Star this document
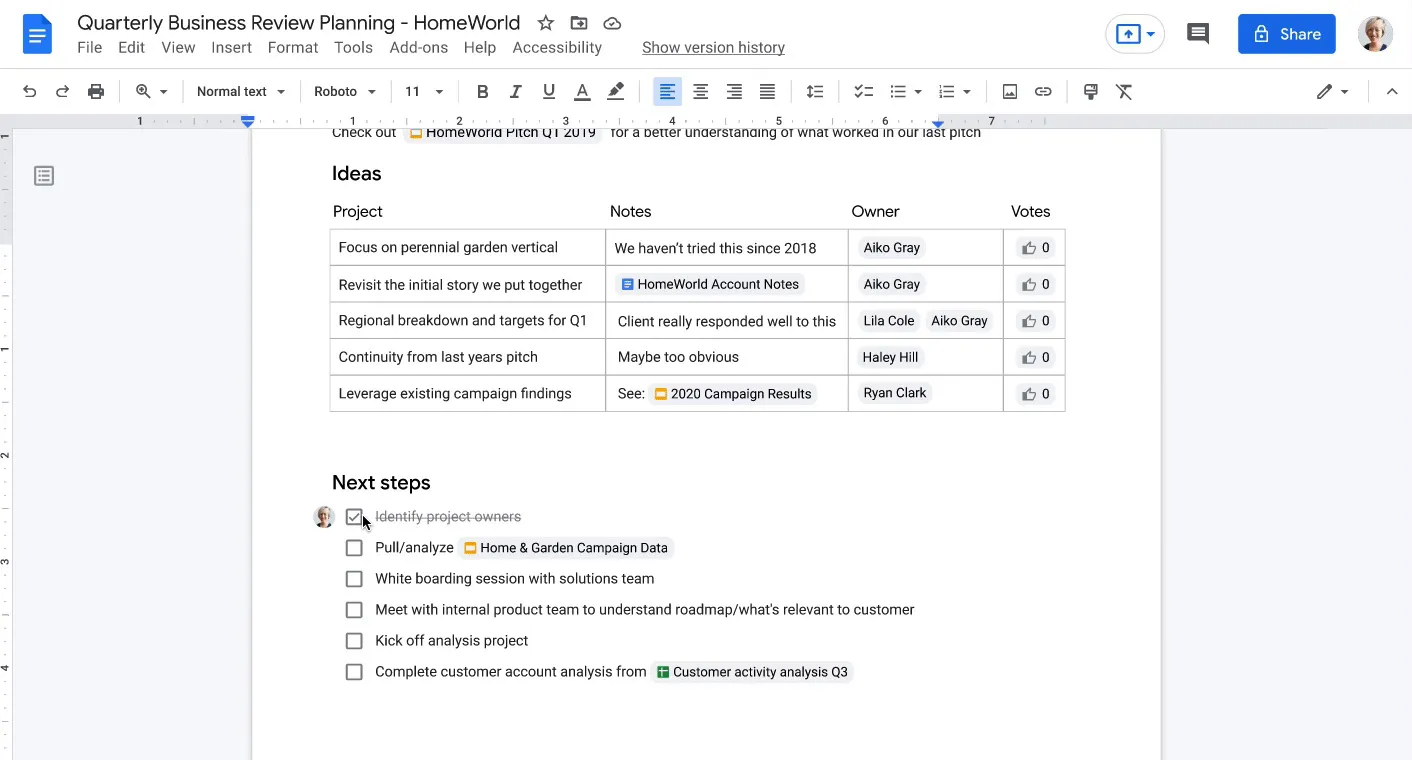Image resolution: width=1412 pixels, height=760 pixels. [545, 23]
